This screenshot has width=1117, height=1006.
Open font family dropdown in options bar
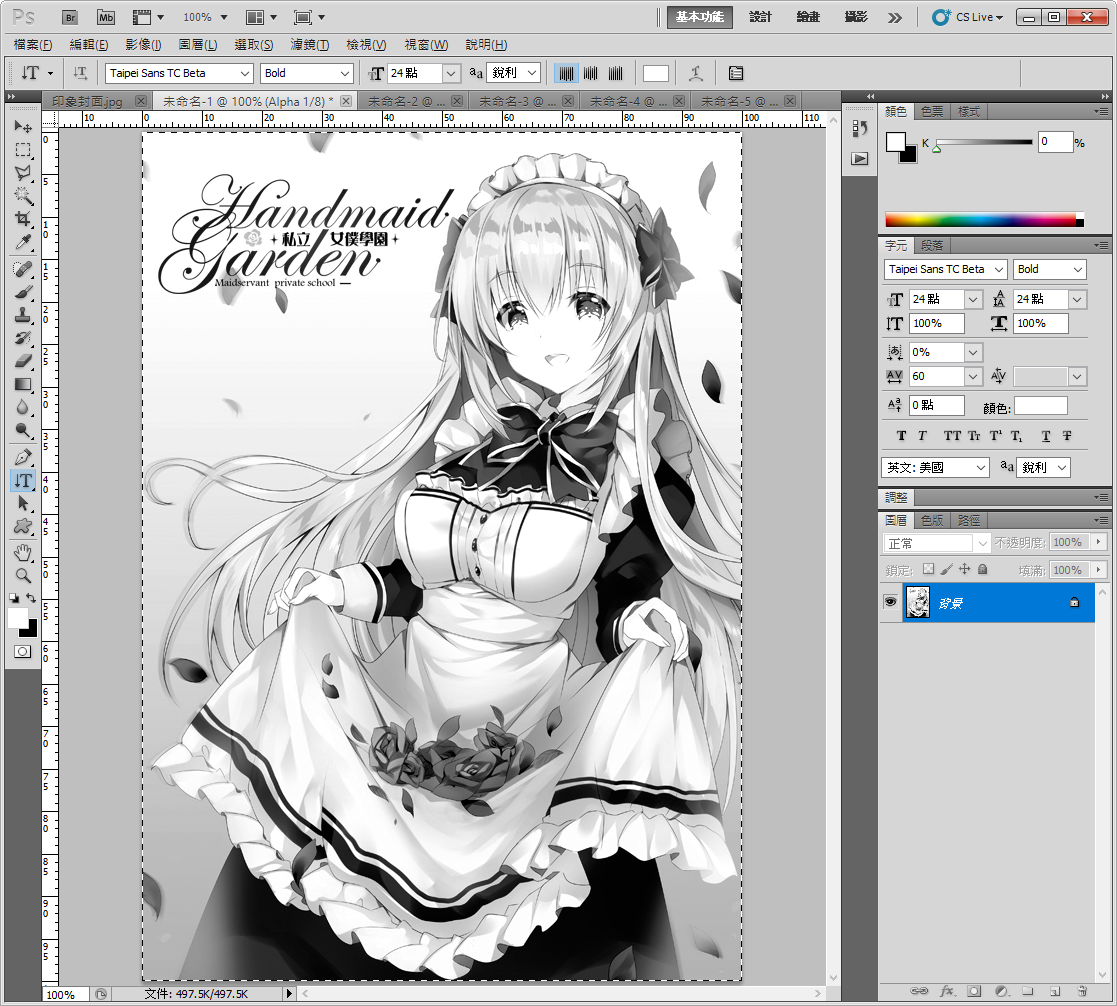click(x=244, y=73)
